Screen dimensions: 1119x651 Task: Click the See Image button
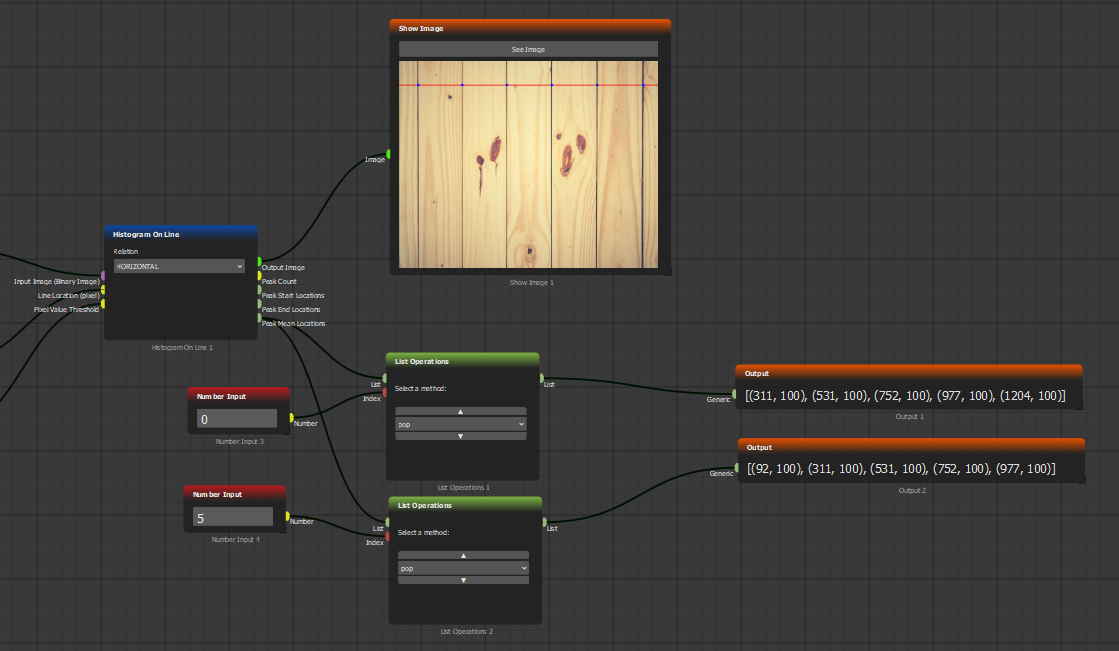(528, 49)
